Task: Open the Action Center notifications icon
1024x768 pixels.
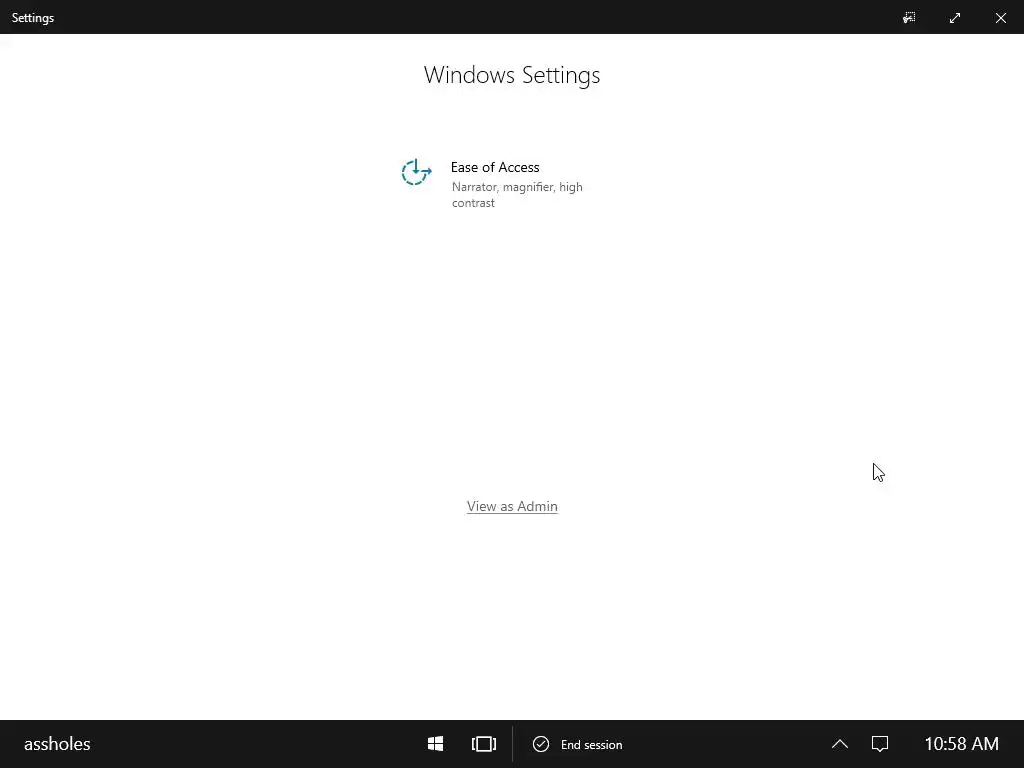Action: click(880, 744)
